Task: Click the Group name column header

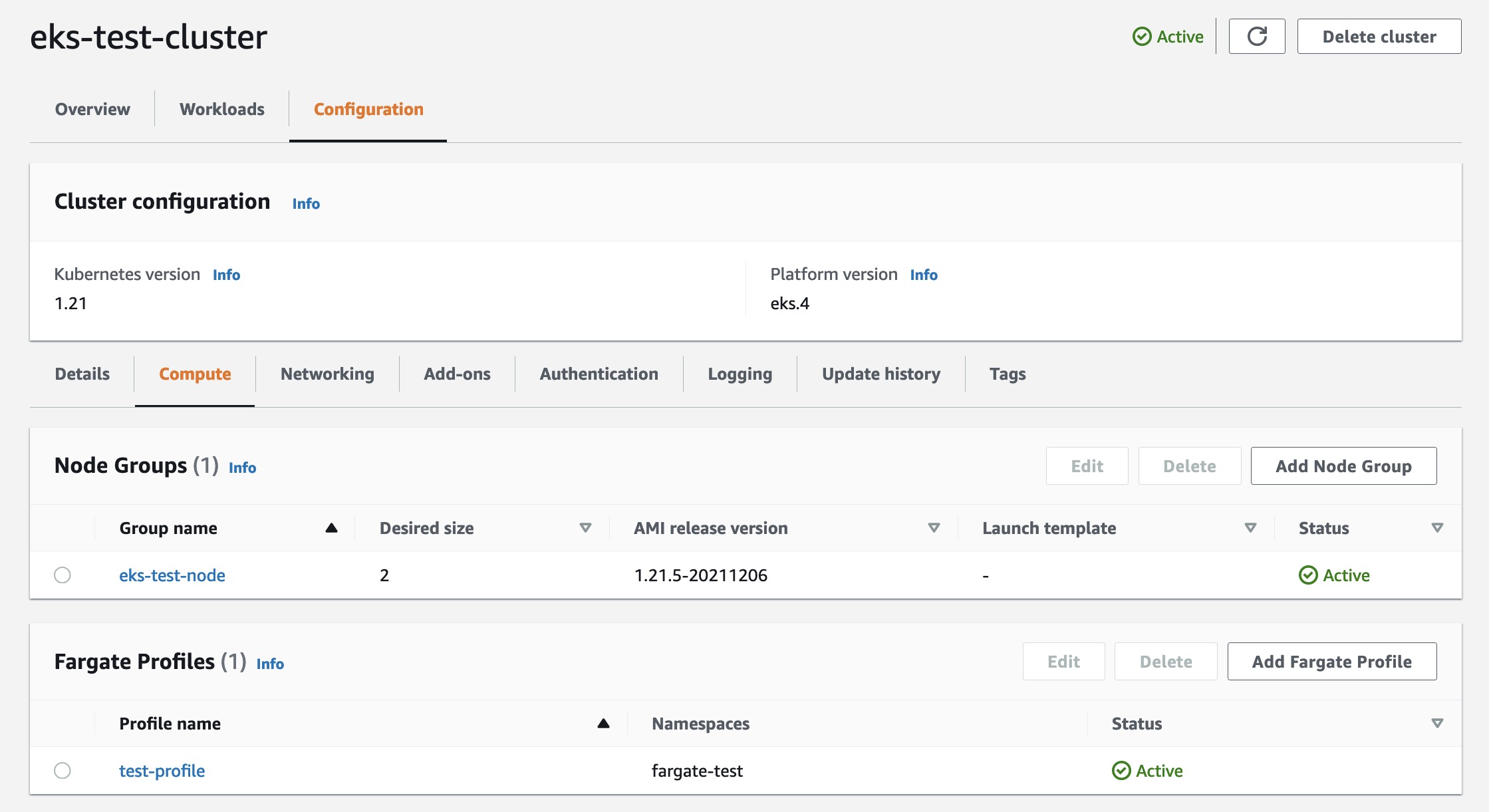Action: tap(168, 528)
